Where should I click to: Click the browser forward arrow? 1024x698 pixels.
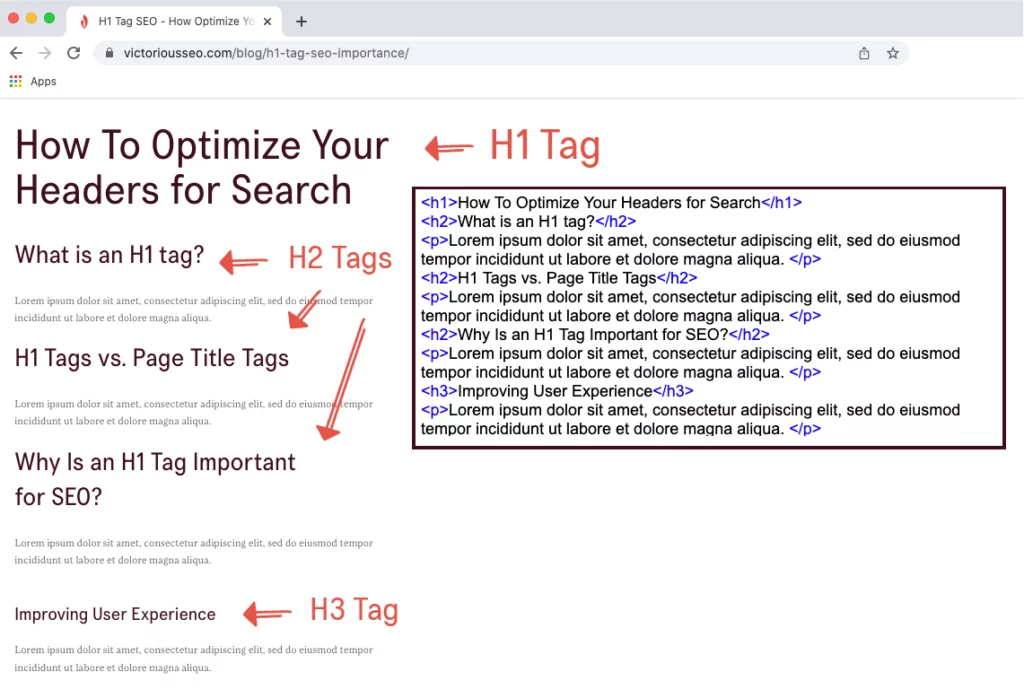(x=44, y=53)
